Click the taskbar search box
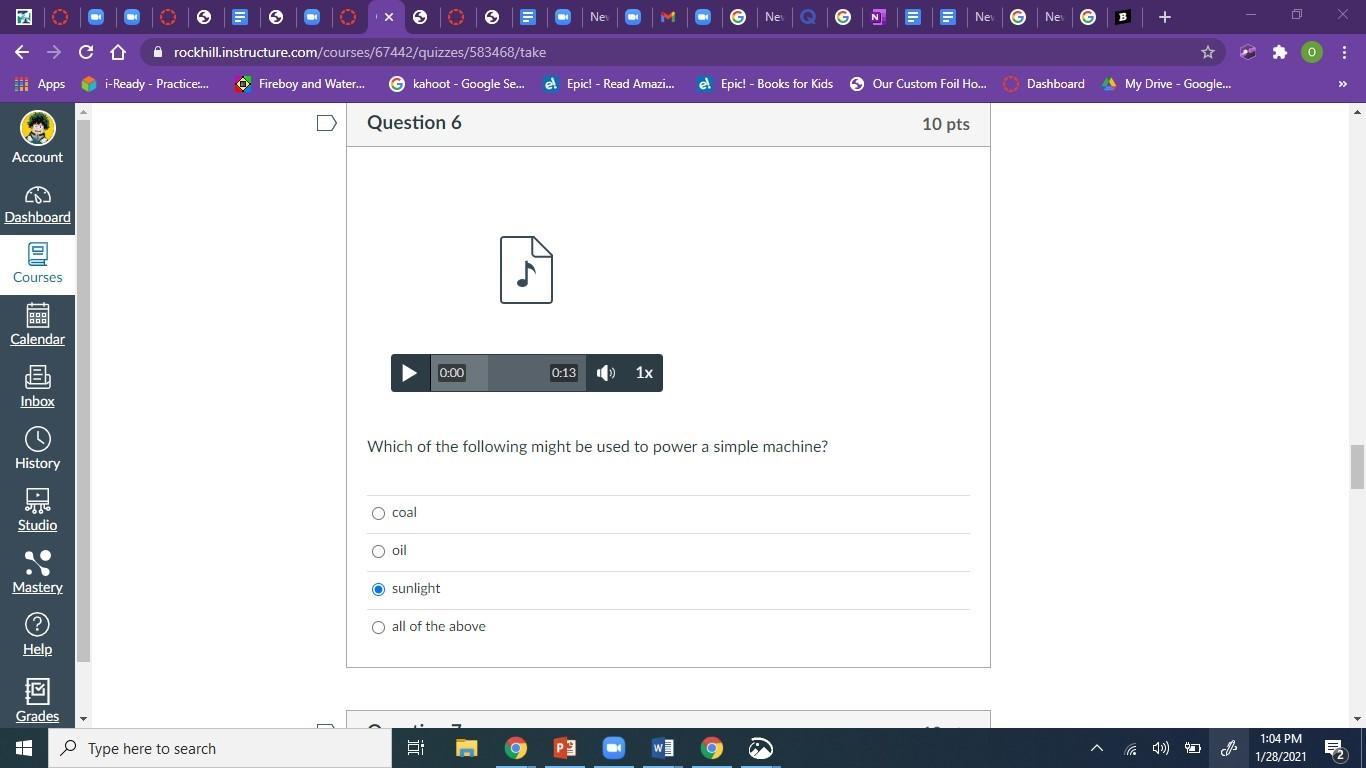Viewport: 1366px width, 768px height. pyautogui.click(x=220, y=748)
